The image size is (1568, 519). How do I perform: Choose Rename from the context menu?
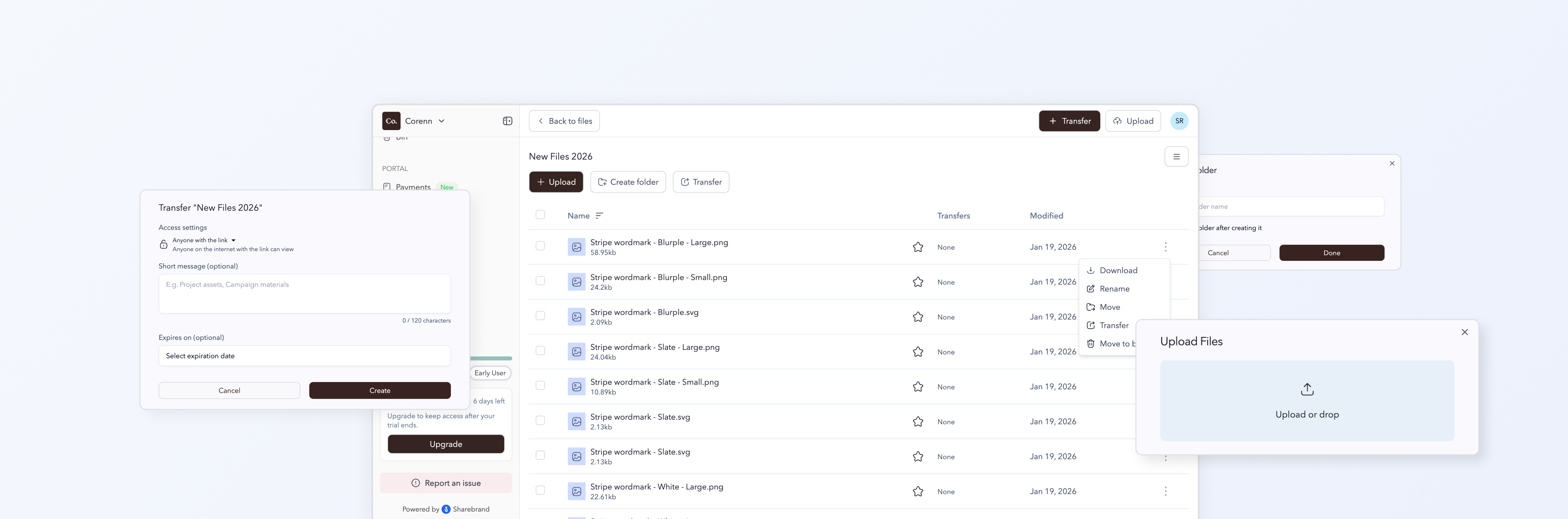pyautogui.click(x=1114, y=288)
